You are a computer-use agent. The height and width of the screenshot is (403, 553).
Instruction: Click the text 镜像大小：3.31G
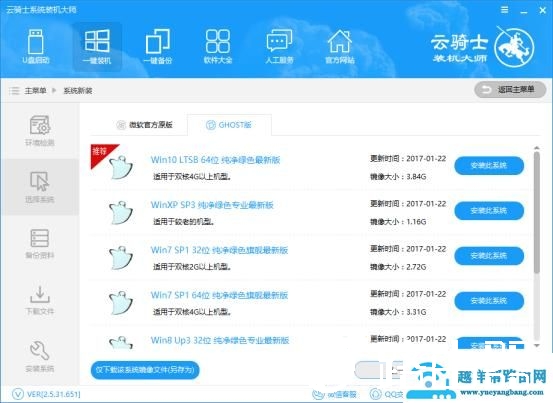[398, 312]
